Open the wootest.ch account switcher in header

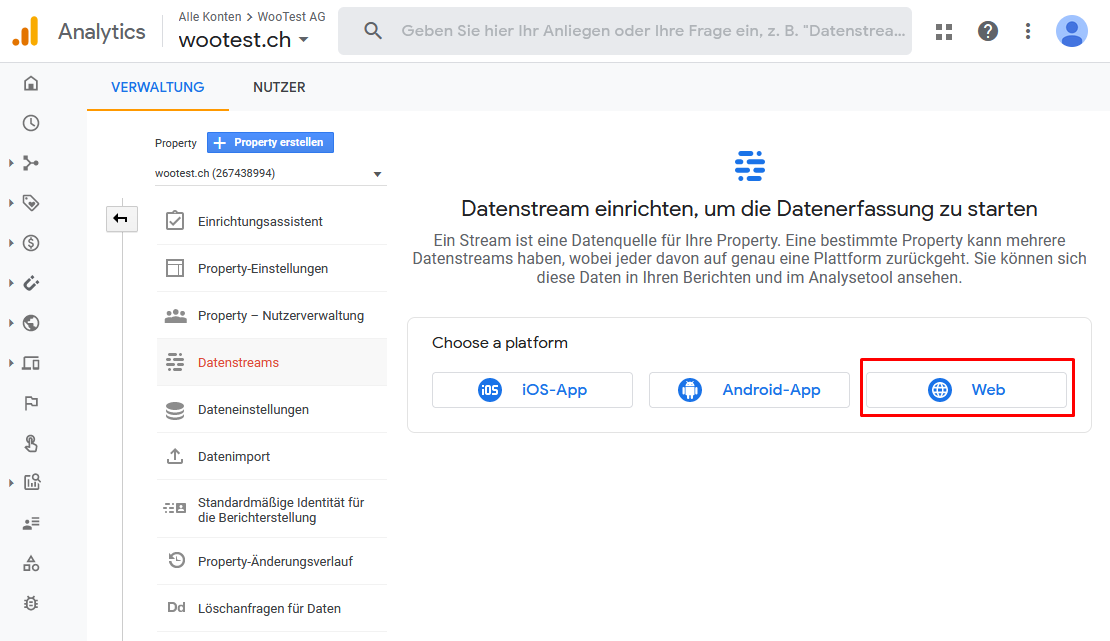244,40
